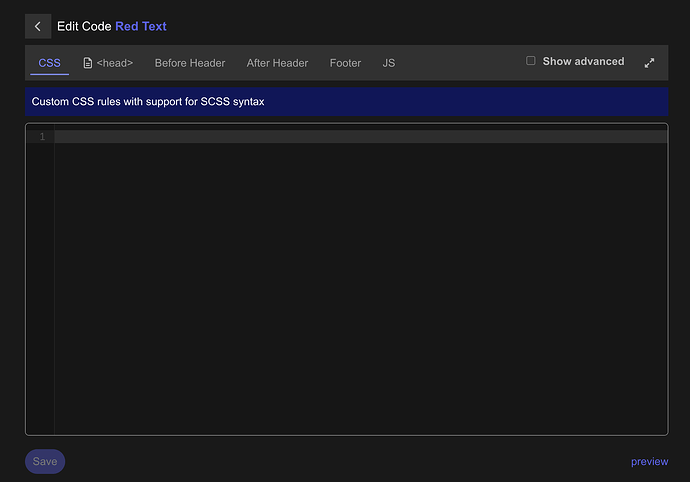This screenshot has width=690, height=482.
Task: Expand the editor to fullscreen
Action: point(649,63)
